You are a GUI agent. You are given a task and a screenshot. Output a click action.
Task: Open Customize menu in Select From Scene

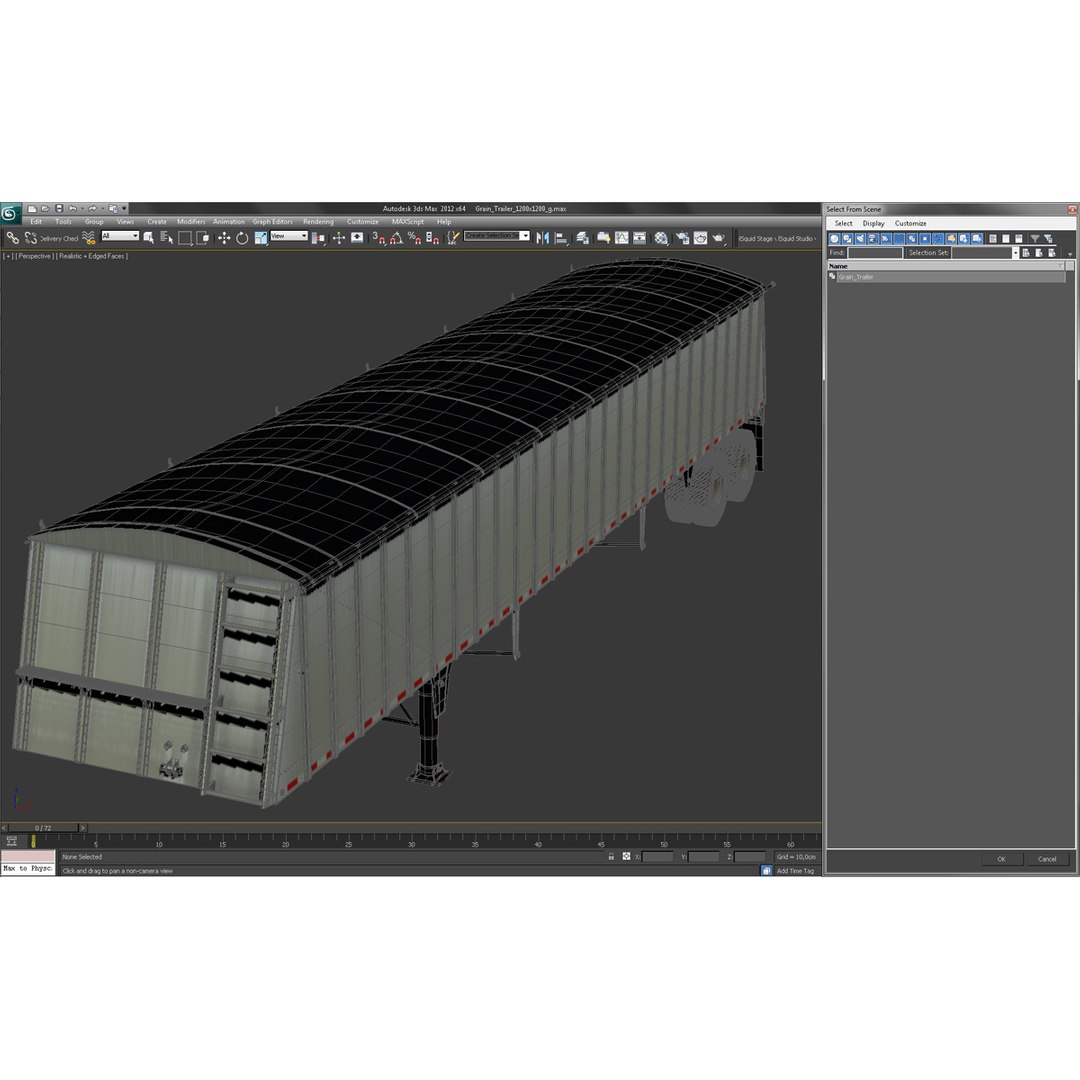911,223
